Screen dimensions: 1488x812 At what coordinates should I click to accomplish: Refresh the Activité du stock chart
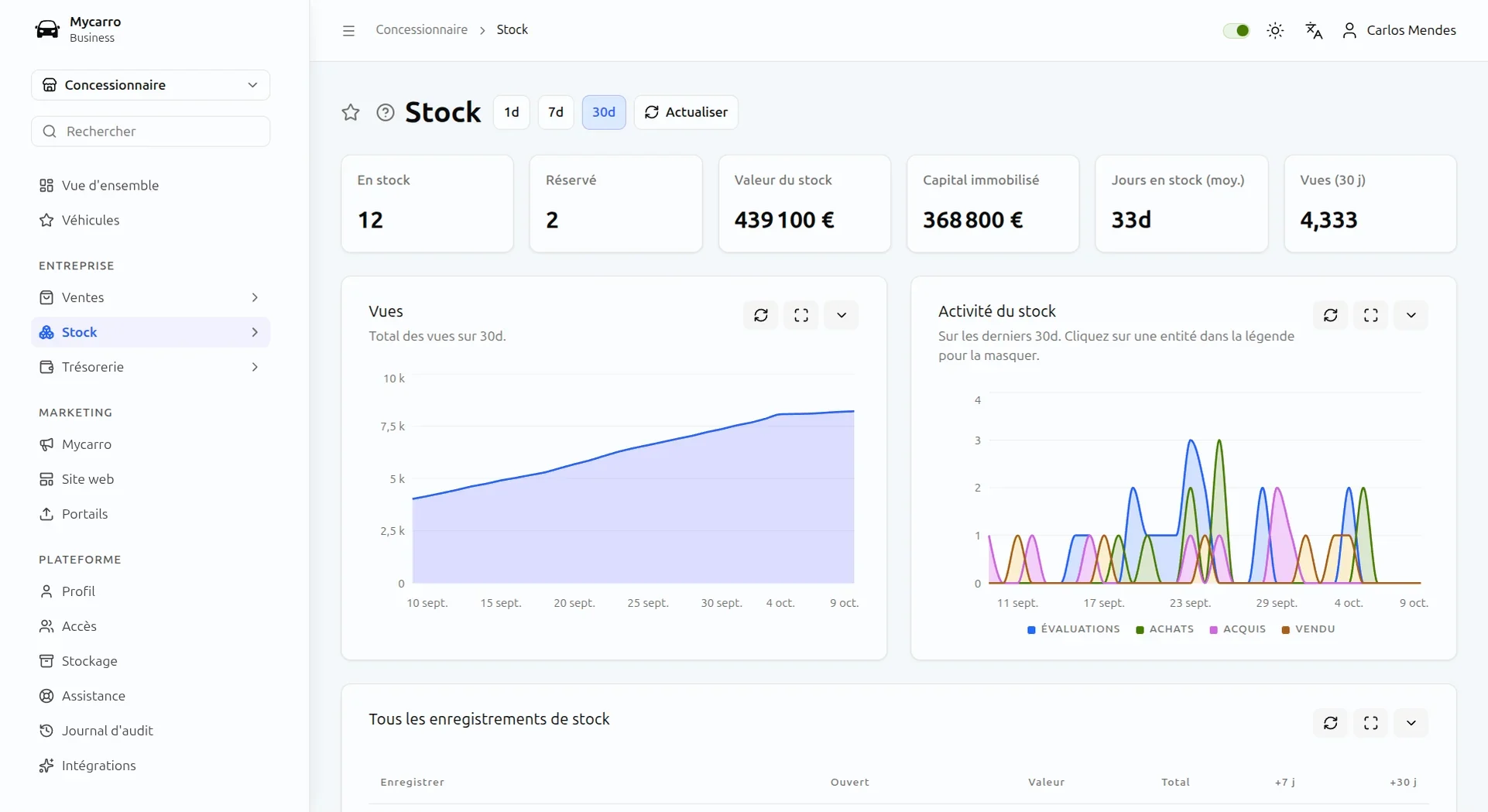click(1331, 315)
